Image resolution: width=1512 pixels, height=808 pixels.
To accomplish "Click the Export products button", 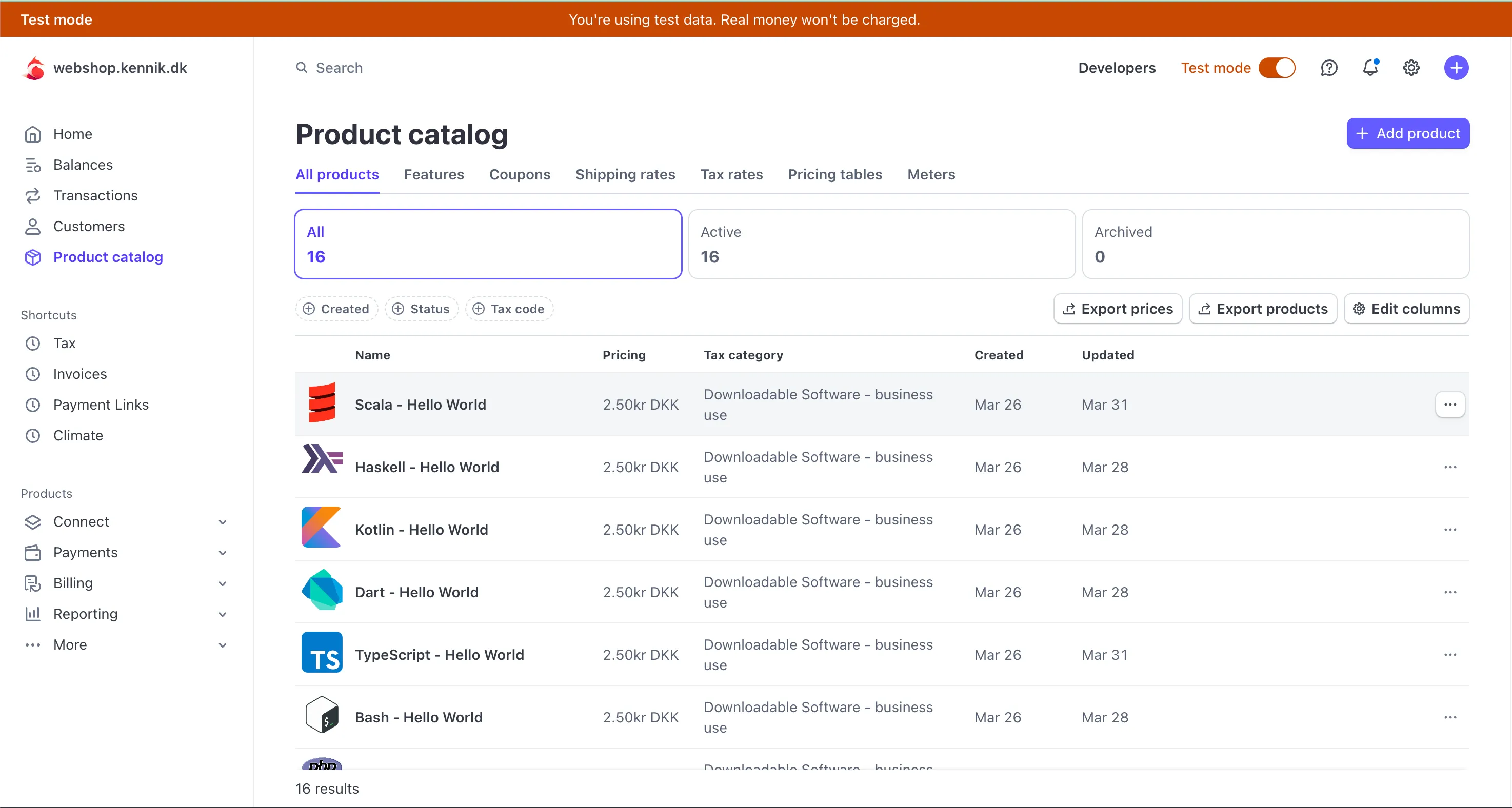I will click(x=1263, y=309).
